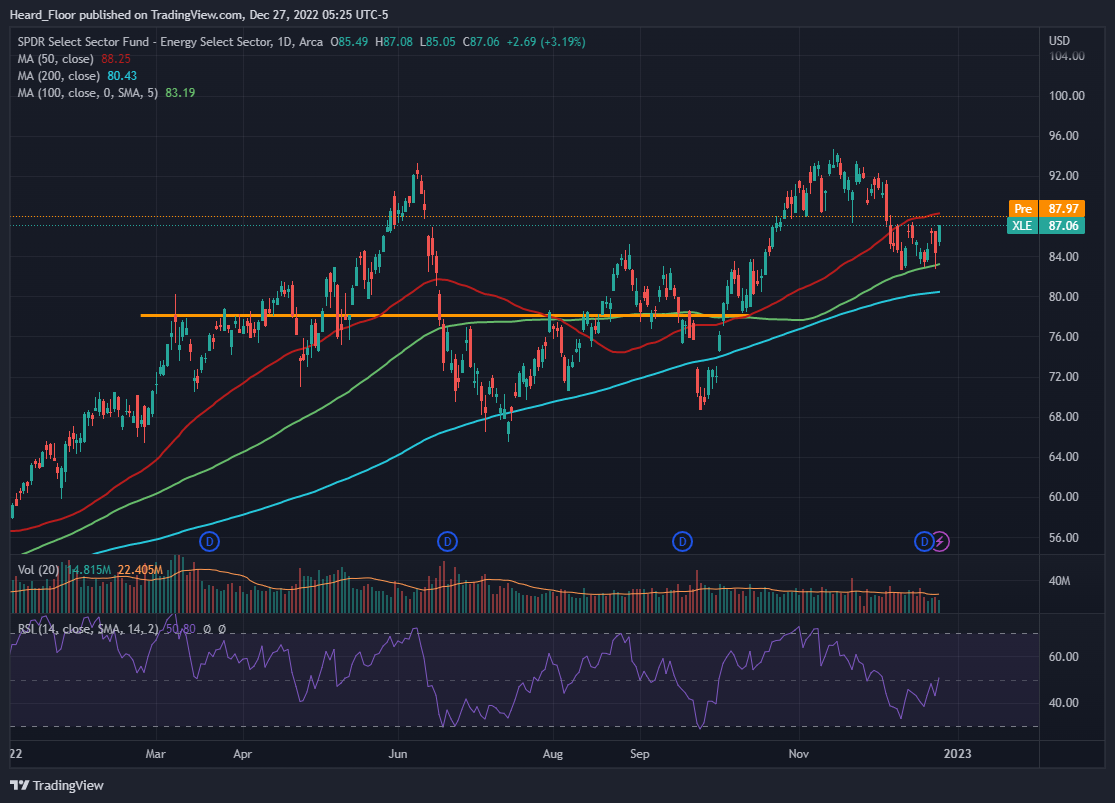Click the 40M volume axis label
The width and height of the screenshot is (1115, 803).
pos(1060,581)
